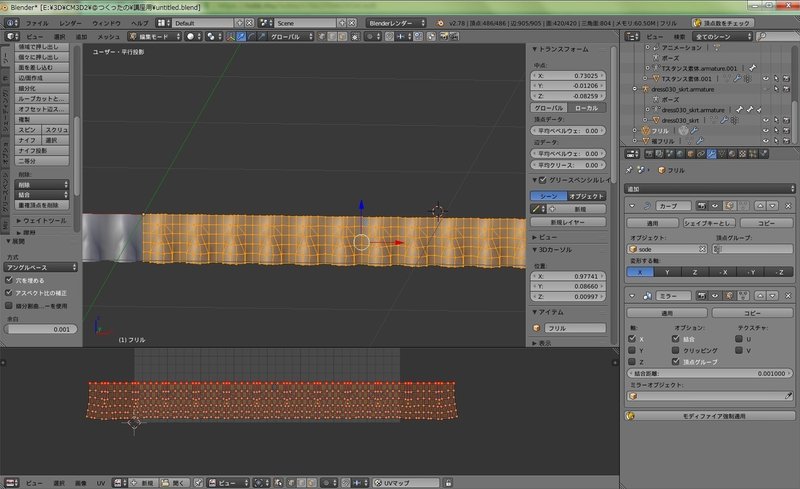Toggle edit-mode display on ミラー modifier

point(730,296)
